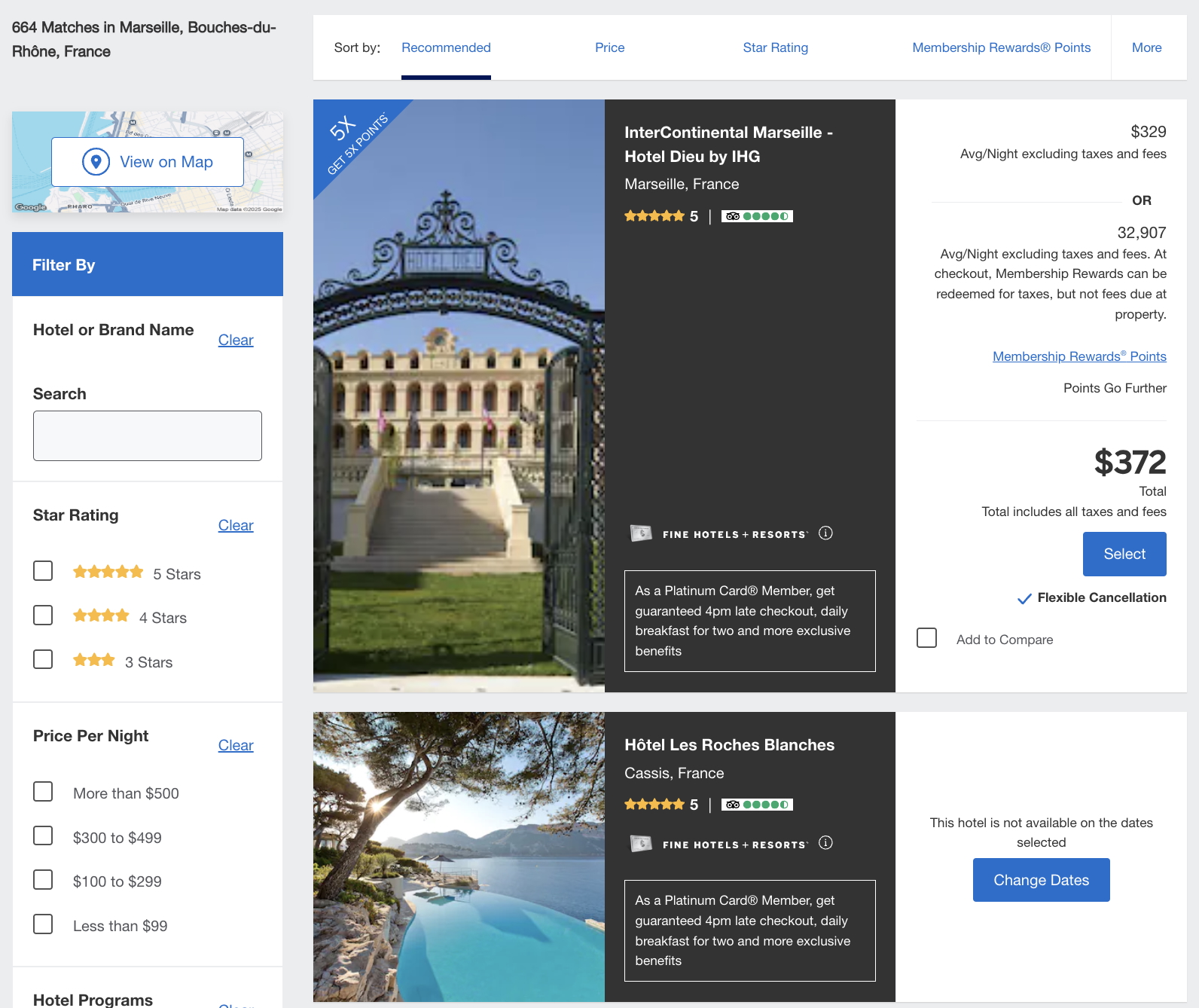Click Fine Hotels card icon on Les Roches Blanches
The width and height of the screenshot is (1199, 1008).
coord(641,843)
